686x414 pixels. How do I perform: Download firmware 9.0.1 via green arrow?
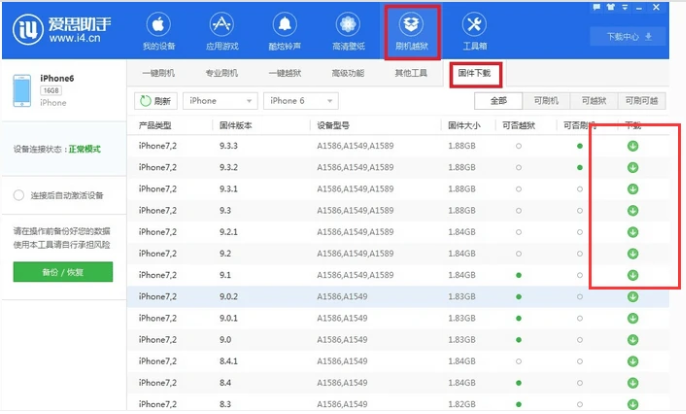pyautogui.click(x=633, y=318)
